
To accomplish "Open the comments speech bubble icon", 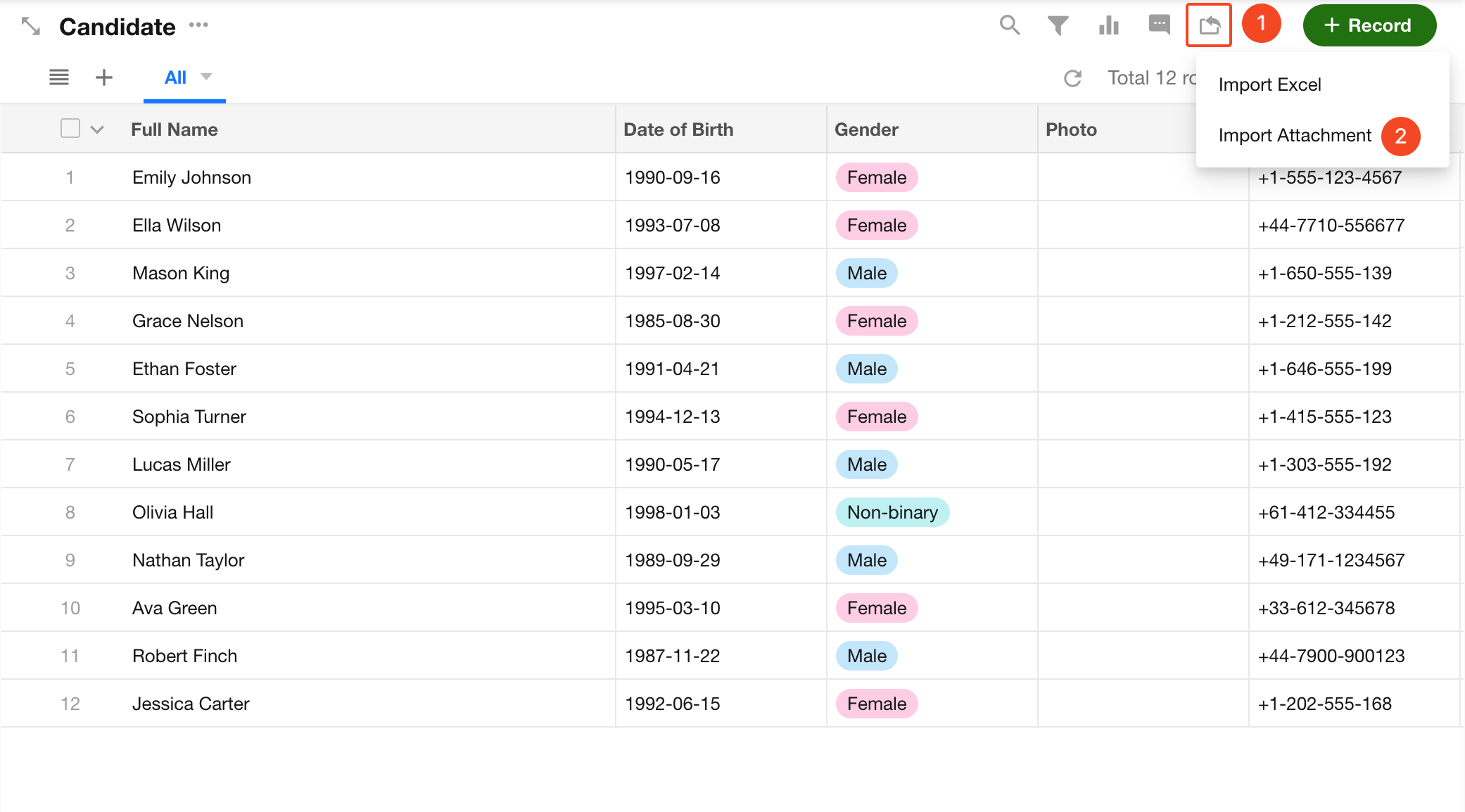I will pyautogui.click(x=1159, y=25).
